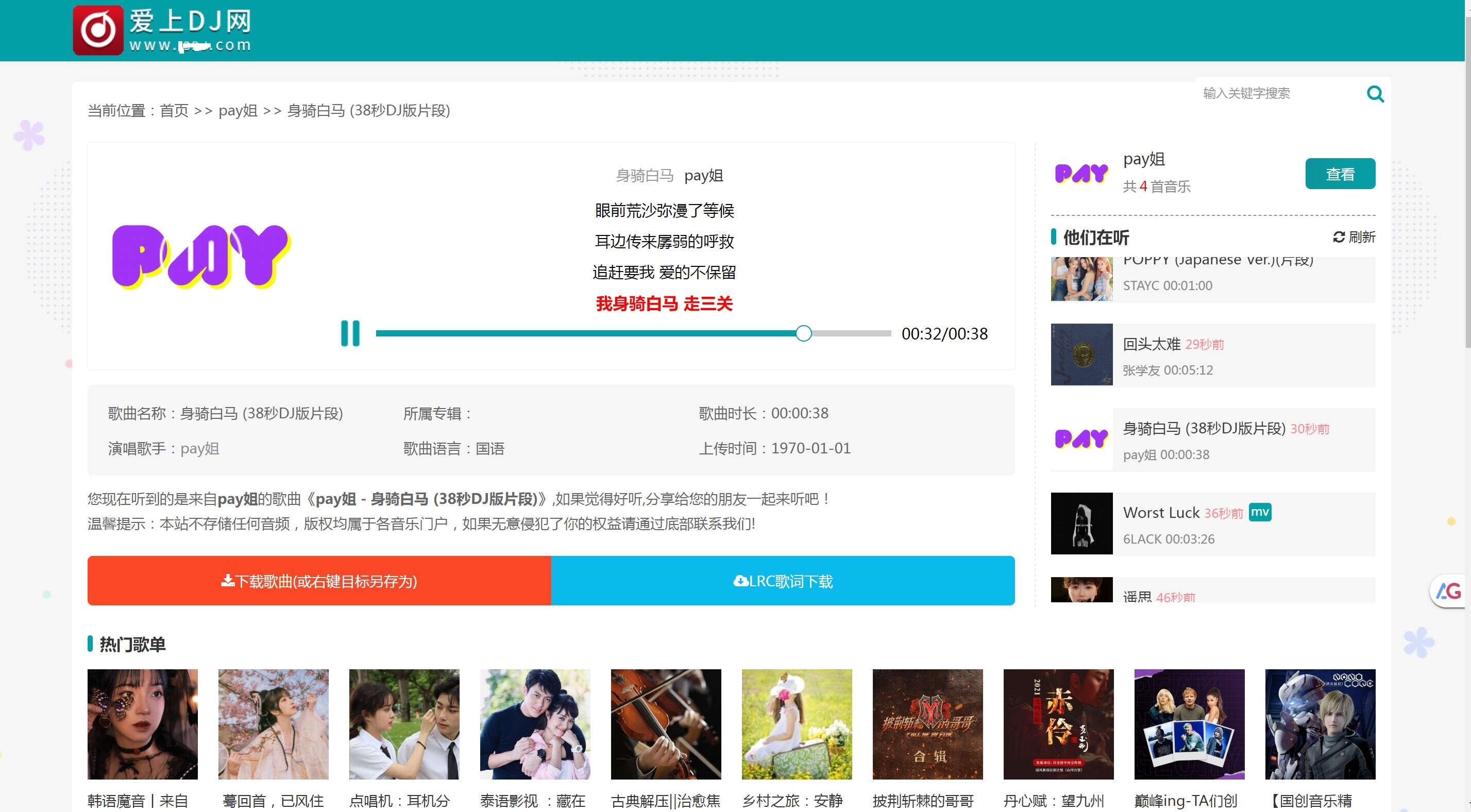Open 巅峰ing-TA们创 playlist cover
This screenshot has height=812, width=1471.
[x=1190, y=724]
